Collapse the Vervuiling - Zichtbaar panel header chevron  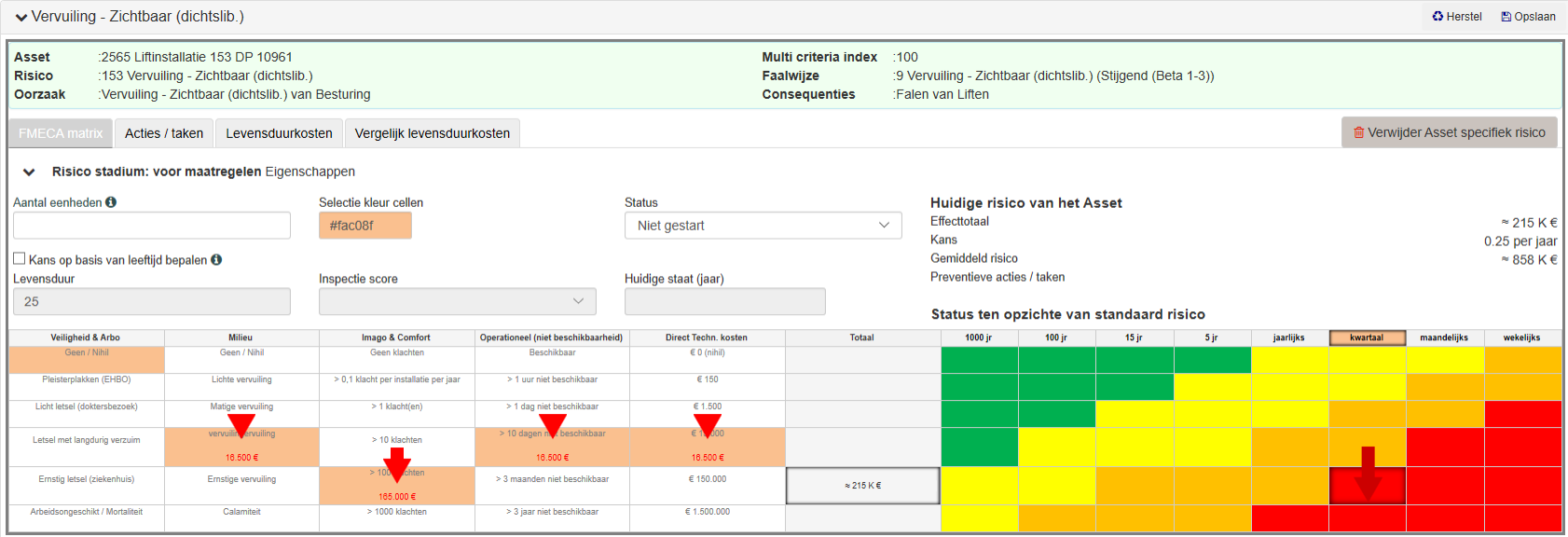pyautogui.click(x=21, y=17)
